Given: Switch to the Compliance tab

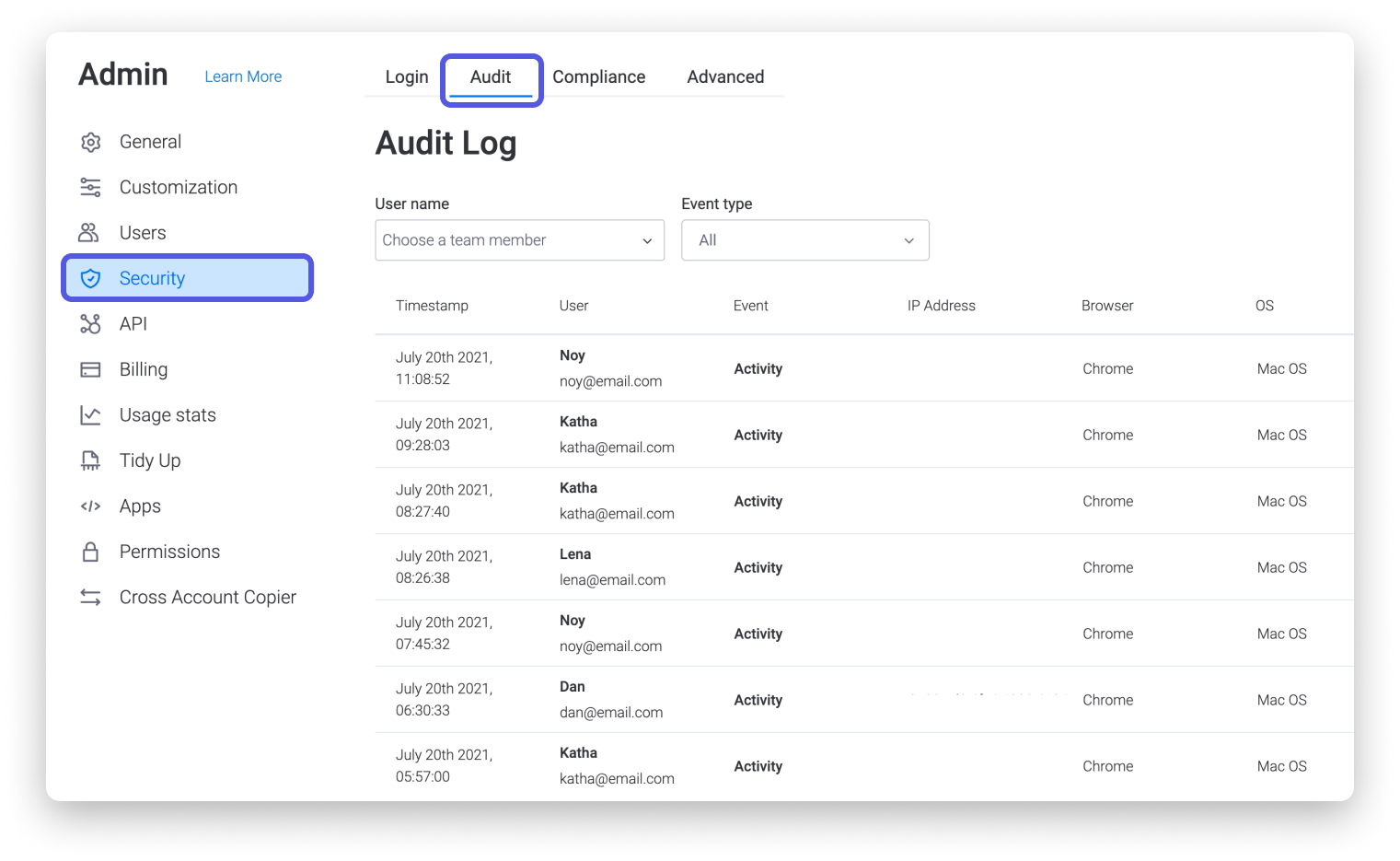Looking at the screenshot, I should (599, 76).
